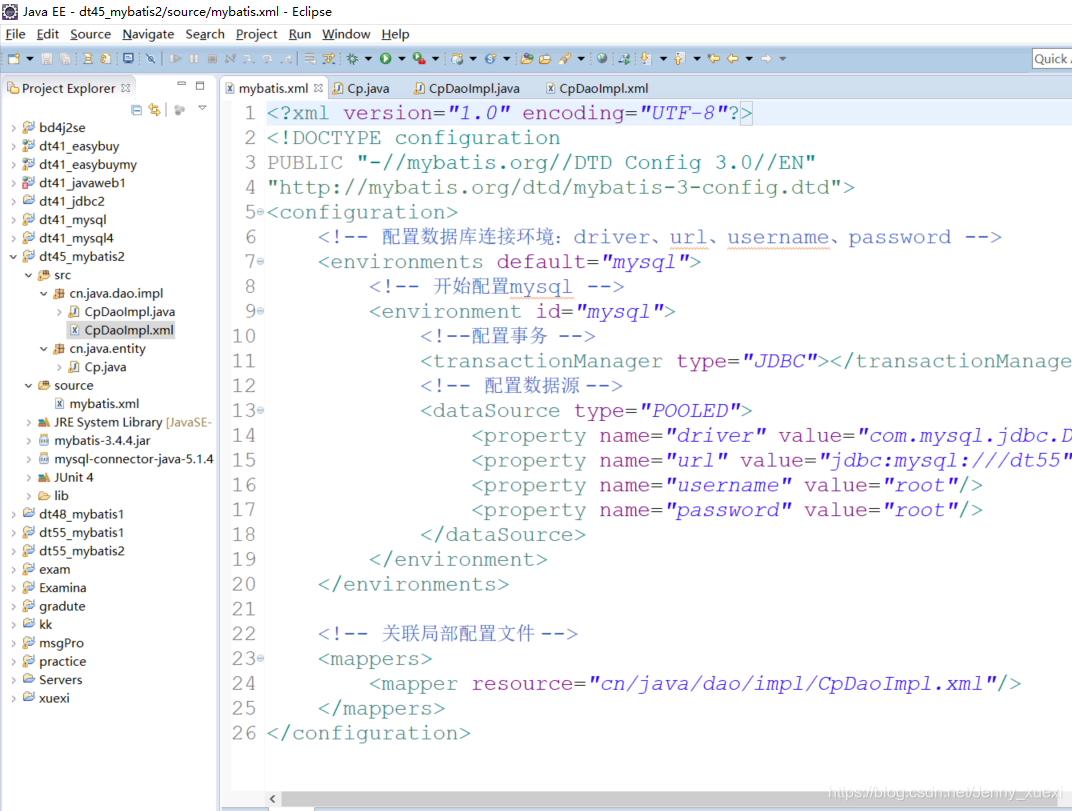Click the Suspend debug icon
This screenshot has width=1072, height=811.
pyautogui.click(x=194, y=59)
